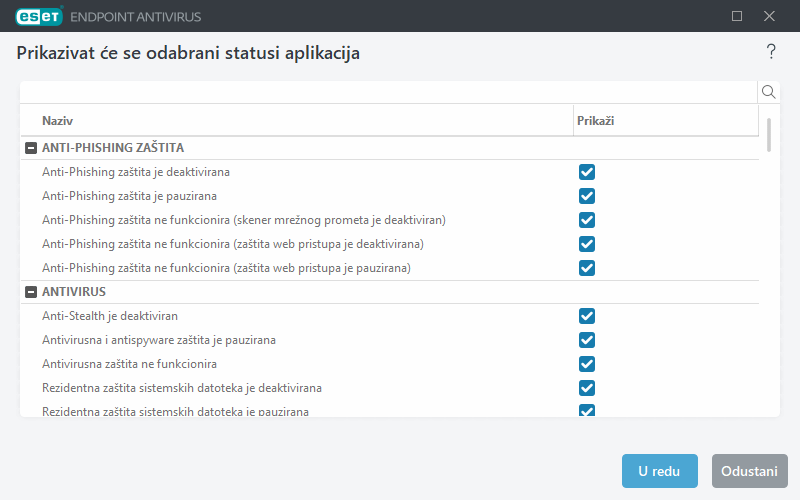
Task: Open help with the question mark icon
Action: point(771,52)
